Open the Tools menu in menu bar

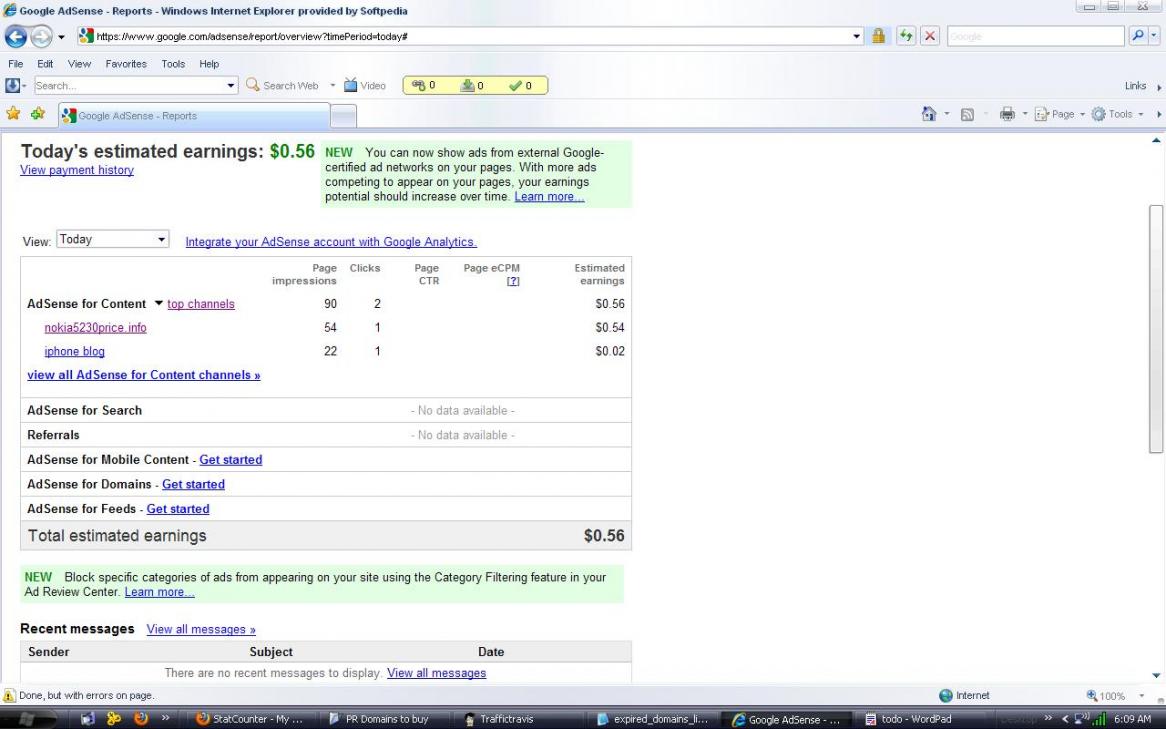[173, 64]
